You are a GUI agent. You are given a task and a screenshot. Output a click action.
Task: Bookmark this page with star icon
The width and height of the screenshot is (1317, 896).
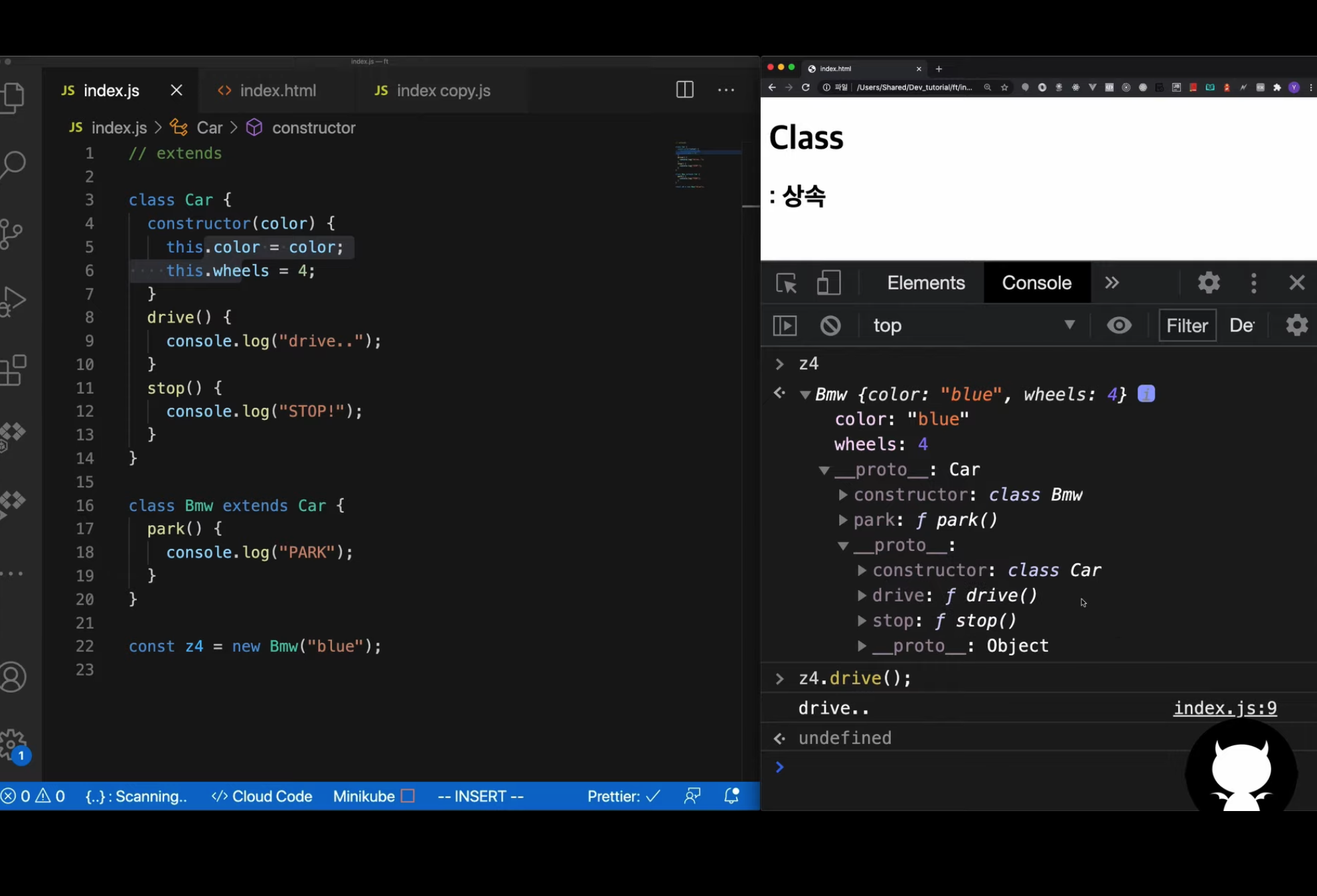(1004, 88)
